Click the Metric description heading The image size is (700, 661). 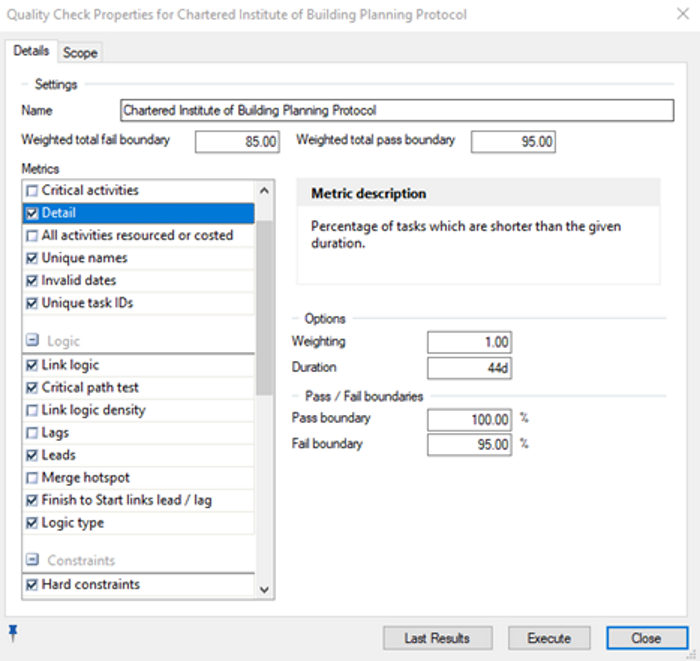click(x=368, y=193)
